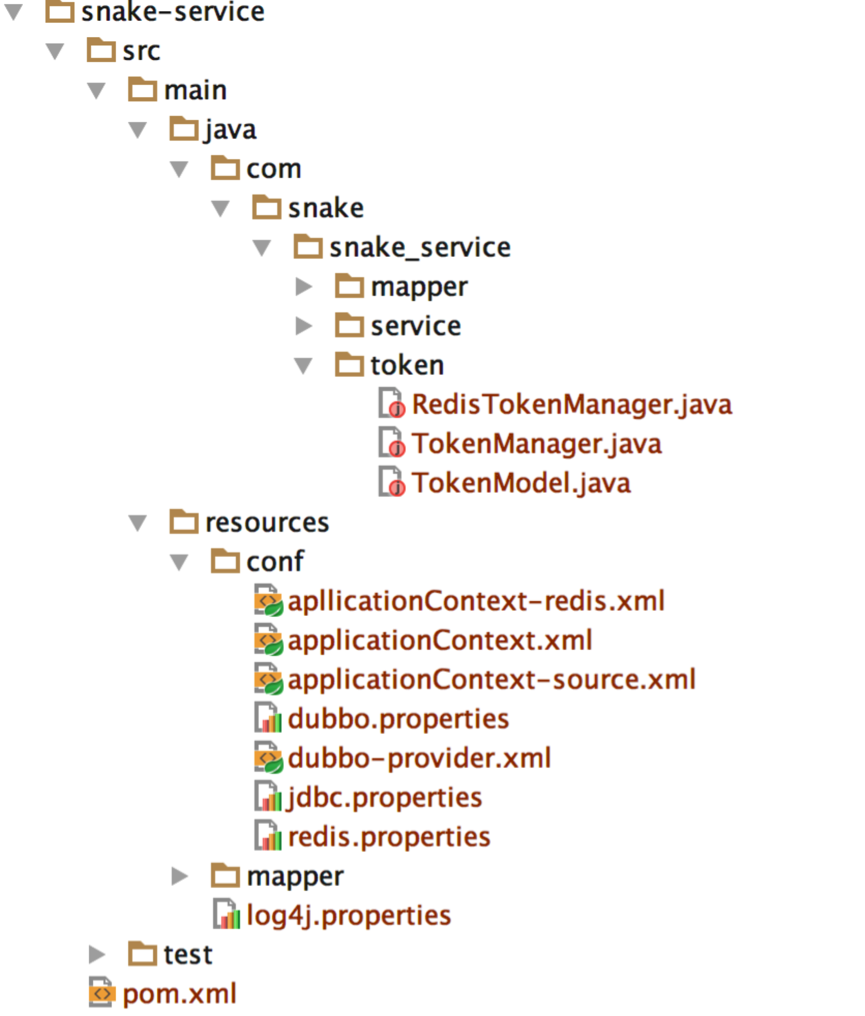Viewport: 865px width, 1016px height.
Task: Click the snake package folder icon
Action: point(267,207)
